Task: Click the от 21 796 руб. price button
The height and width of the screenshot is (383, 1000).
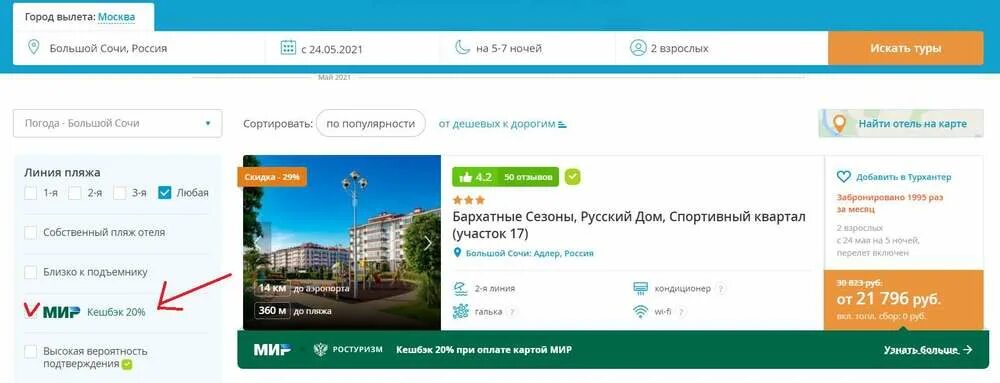Action: 904,300
